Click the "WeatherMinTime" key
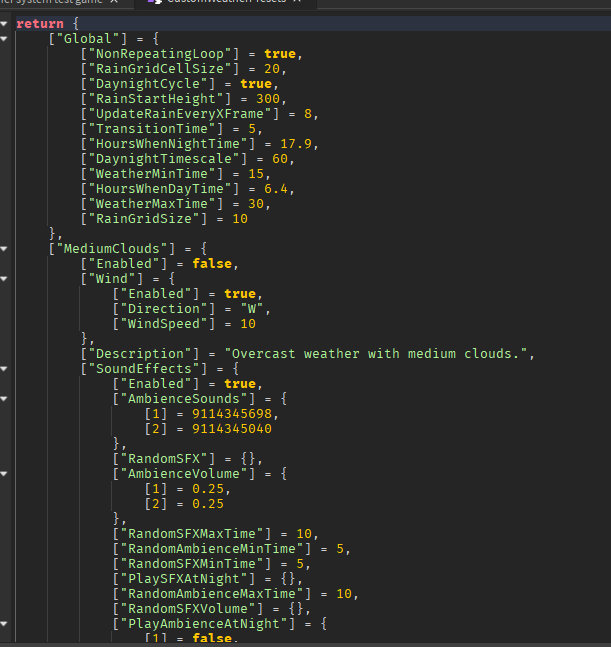 point(152,174)
